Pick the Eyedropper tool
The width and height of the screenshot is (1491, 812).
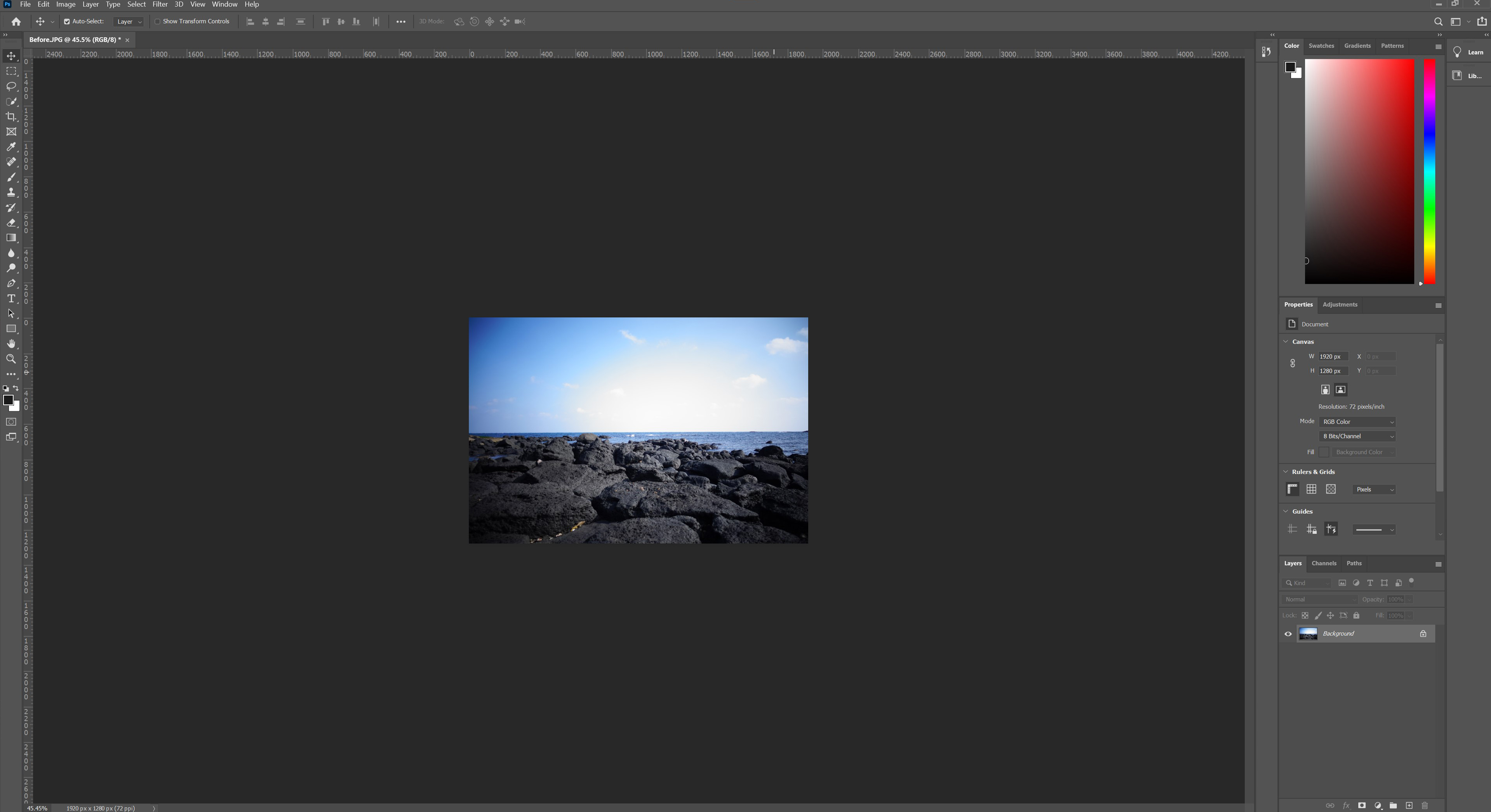point(11,147)
